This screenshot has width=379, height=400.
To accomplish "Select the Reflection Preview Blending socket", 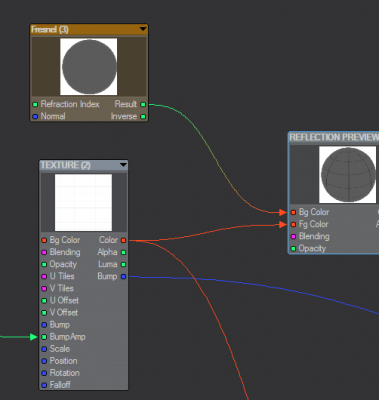I will [x=293, y=237].
